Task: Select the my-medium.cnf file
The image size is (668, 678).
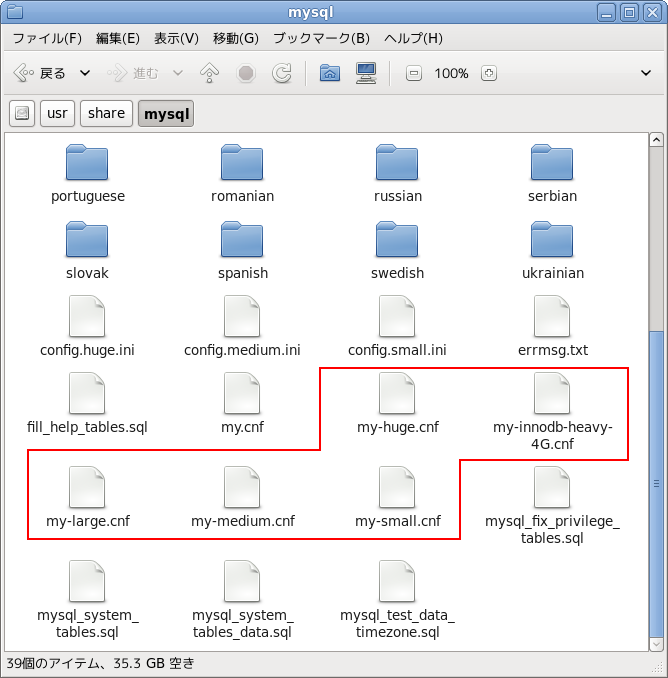Action: (x=242, y=498)
